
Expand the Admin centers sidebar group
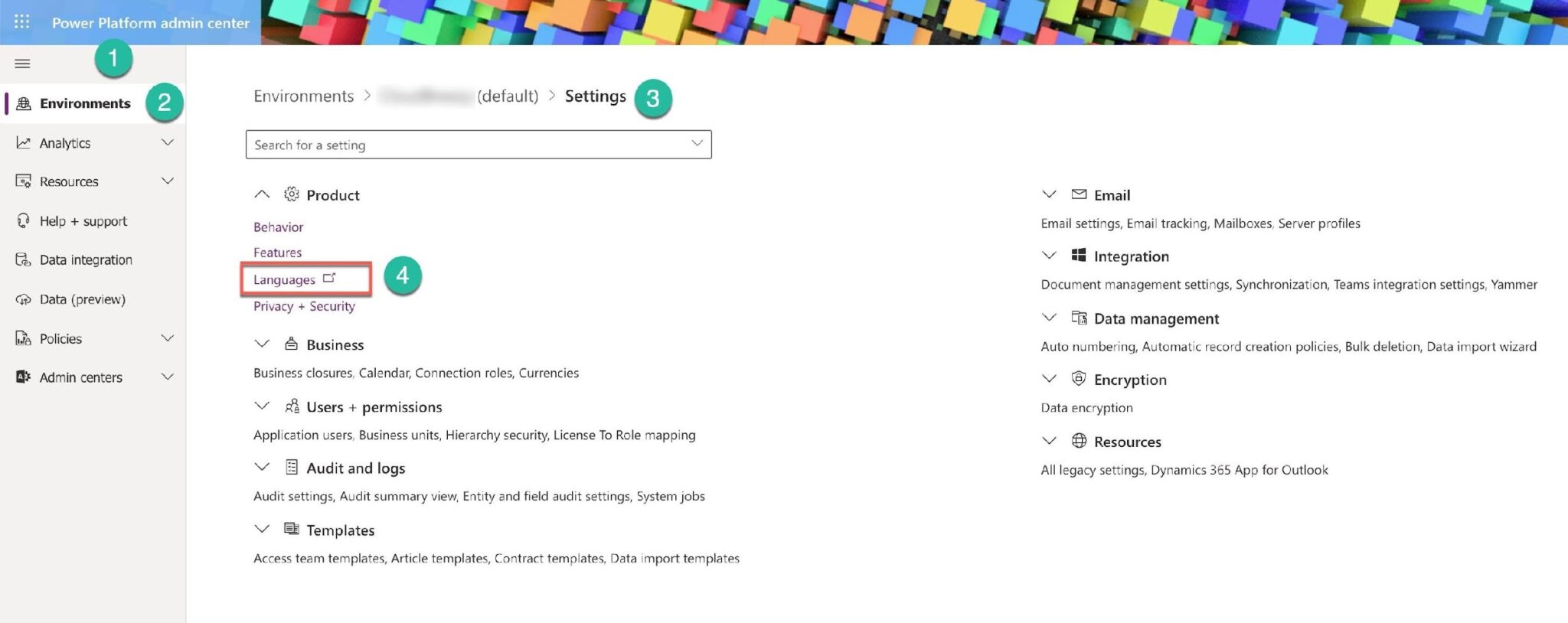pos(168,377)
